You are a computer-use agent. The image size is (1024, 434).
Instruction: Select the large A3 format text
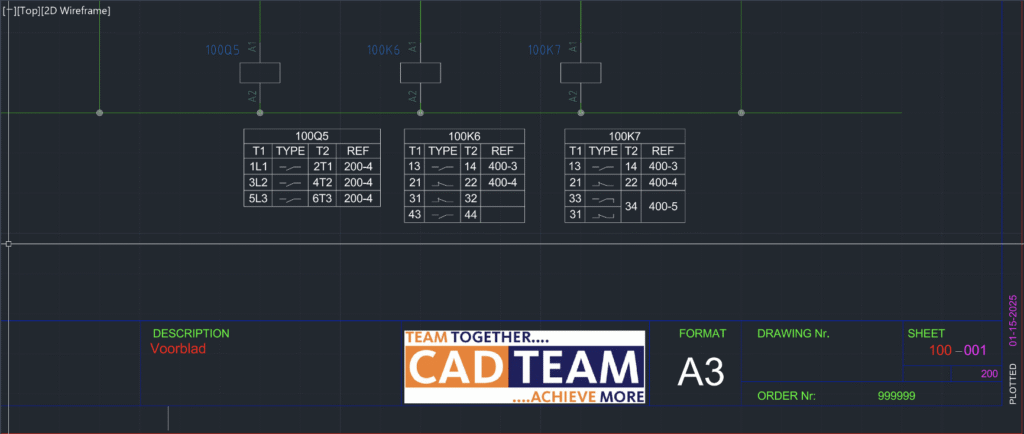click(x=701, y=373)
